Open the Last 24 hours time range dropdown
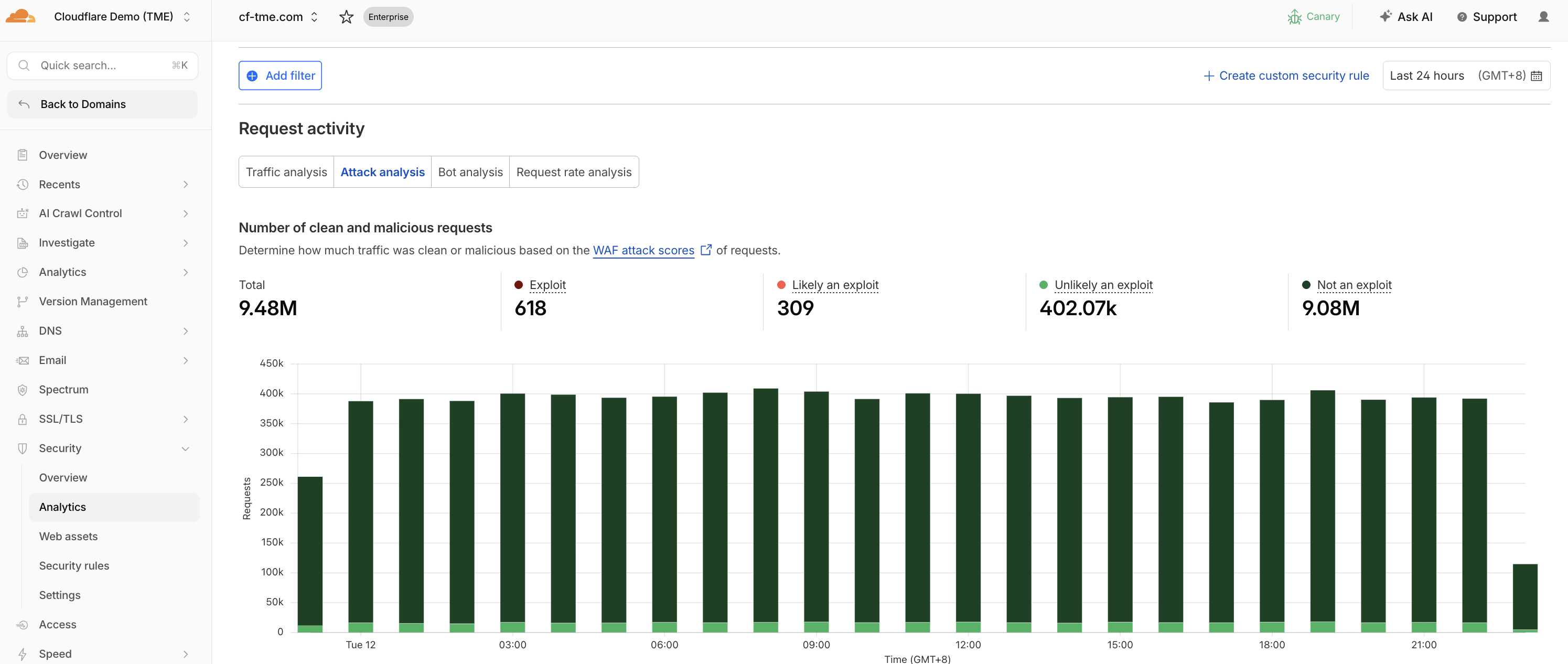 [x=1466, y=76]
